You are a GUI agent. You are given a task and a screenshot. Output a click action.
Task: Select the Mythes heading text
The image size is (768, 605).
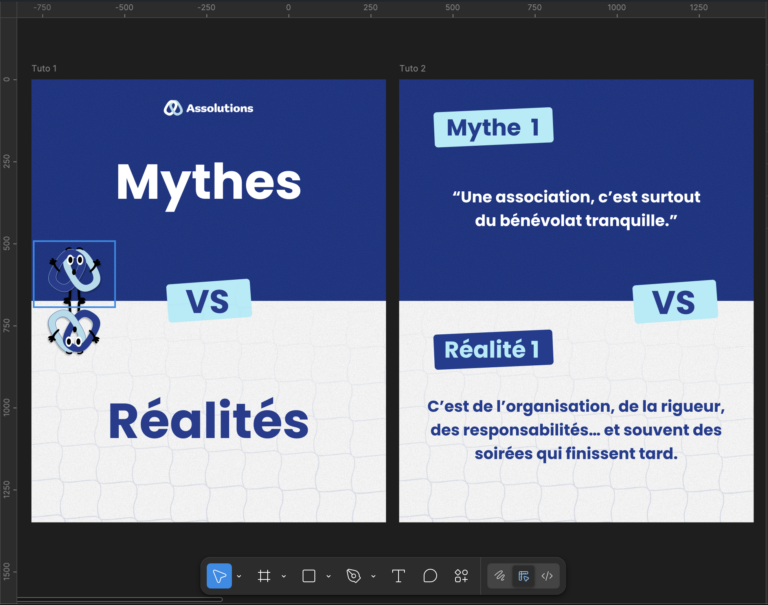pyautogui.click(x=209, y=185)
